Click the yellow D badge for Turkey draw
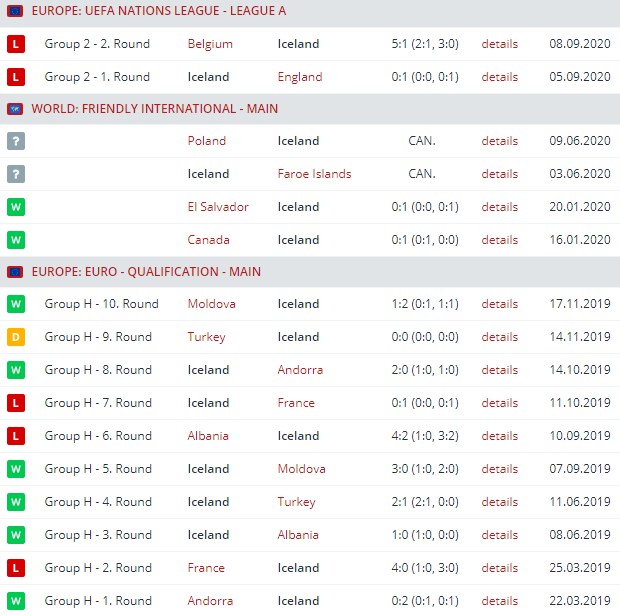The height and width of the screenshot is (616, 620). (x=15, y=337)
